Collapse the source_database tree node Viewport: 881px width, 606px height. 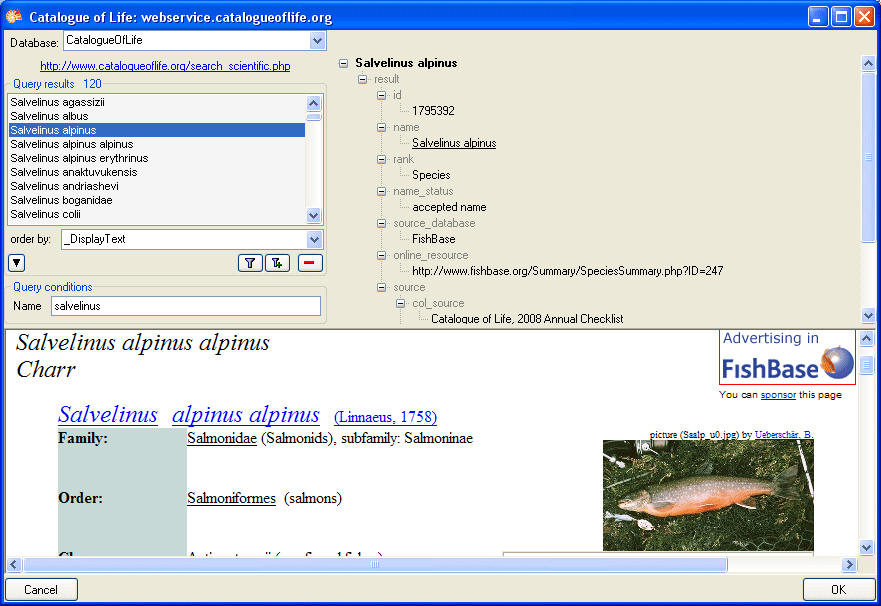click(x=382, y=224)
